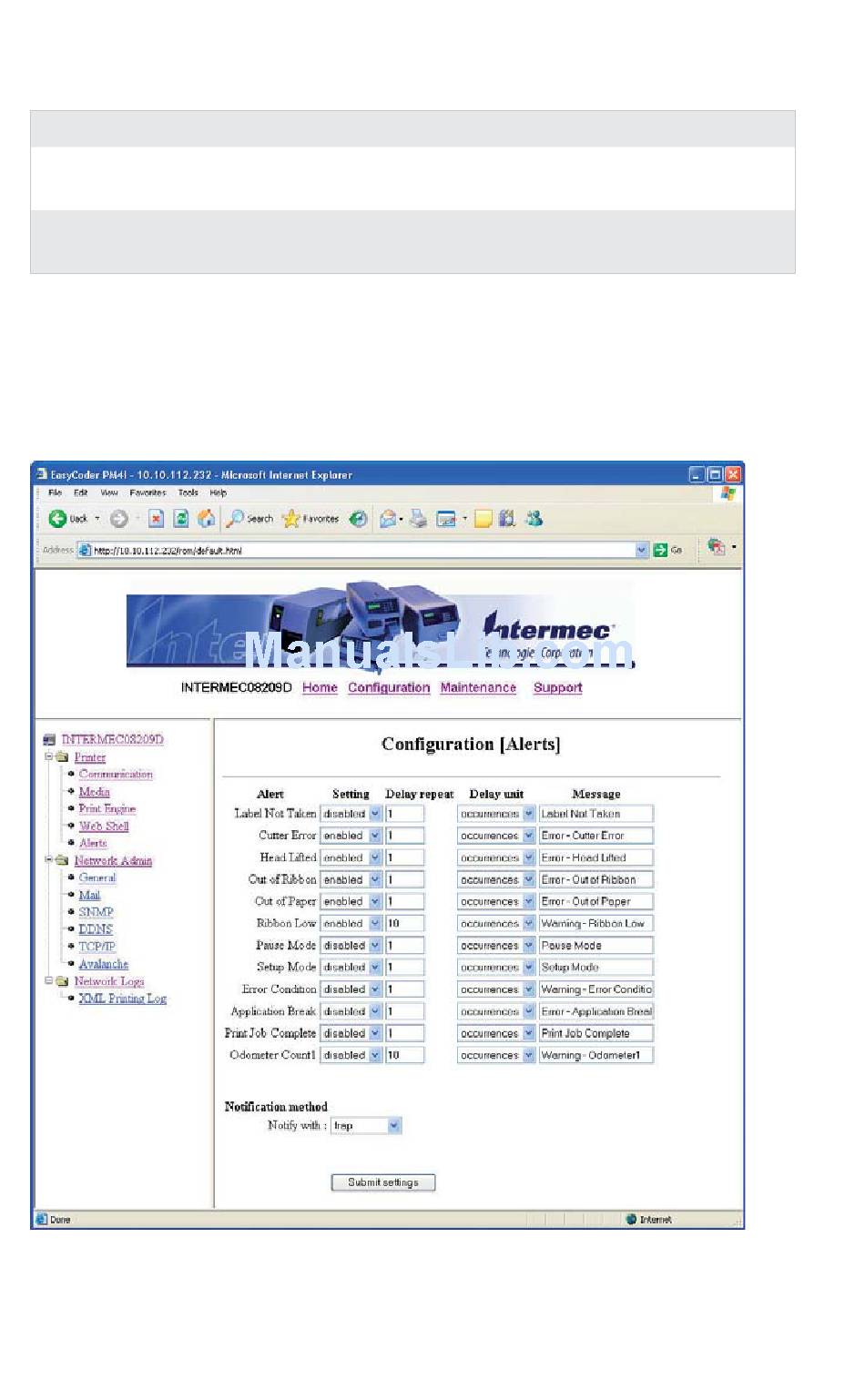
Task: Open Pause Mode delay unit dropdown
Action: point(529,946)
